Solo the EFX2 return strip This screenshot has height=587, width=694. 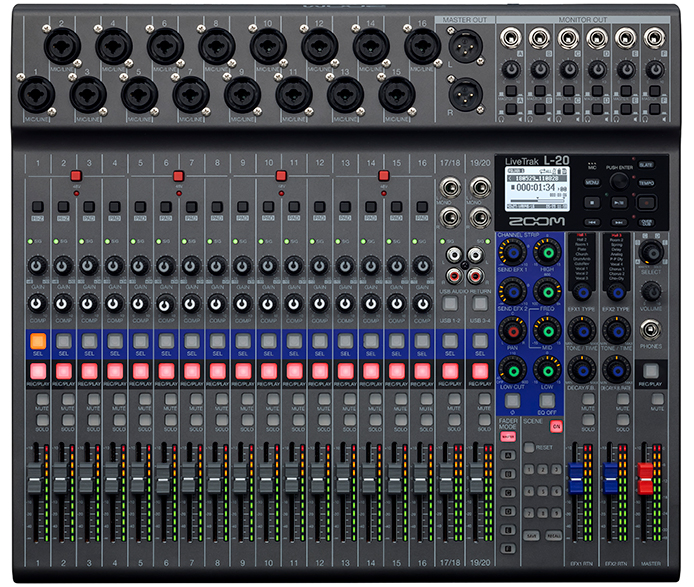point(623,420)
